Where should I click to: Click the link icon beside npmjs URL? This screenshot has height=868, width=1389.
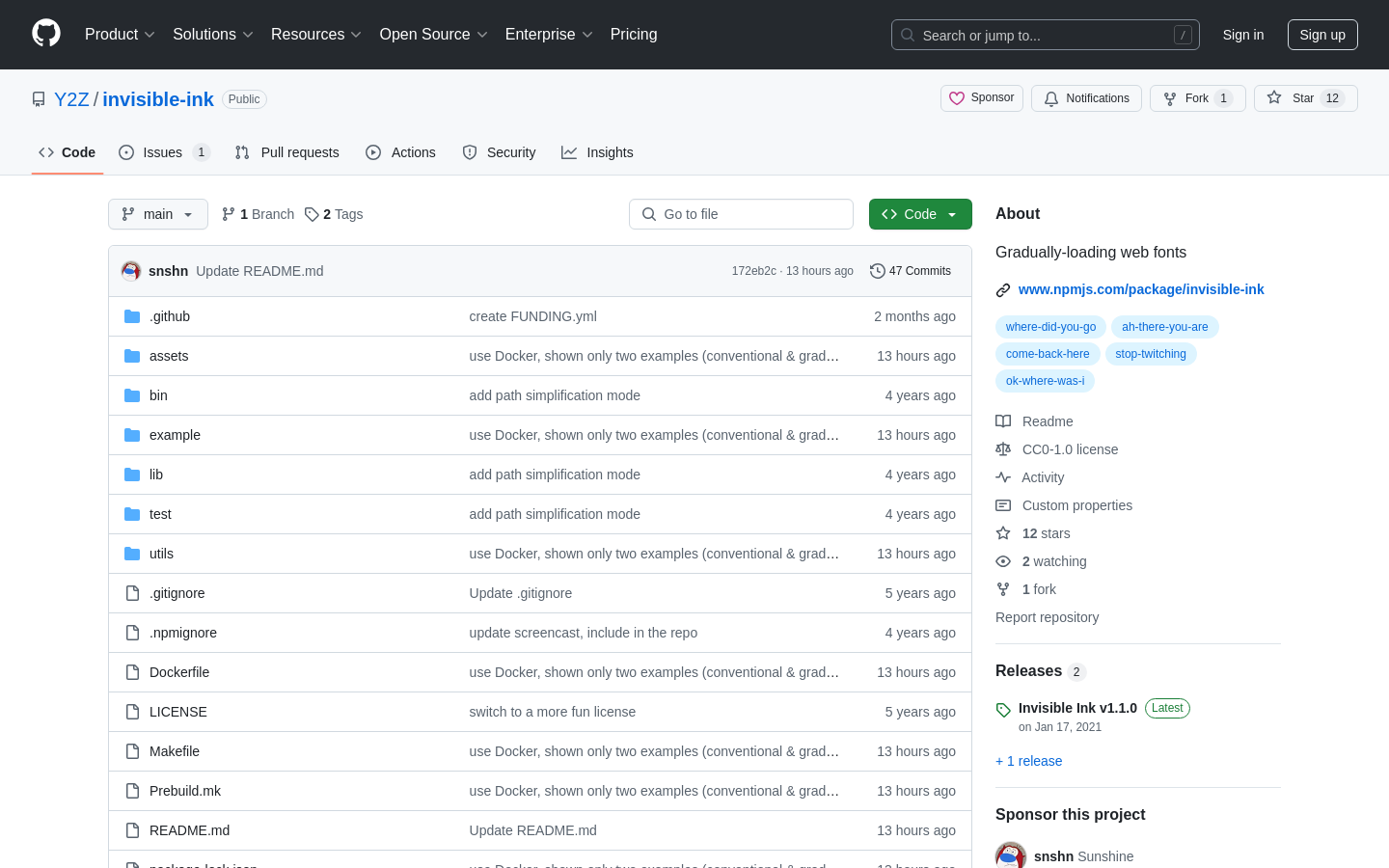[1003, 290]
